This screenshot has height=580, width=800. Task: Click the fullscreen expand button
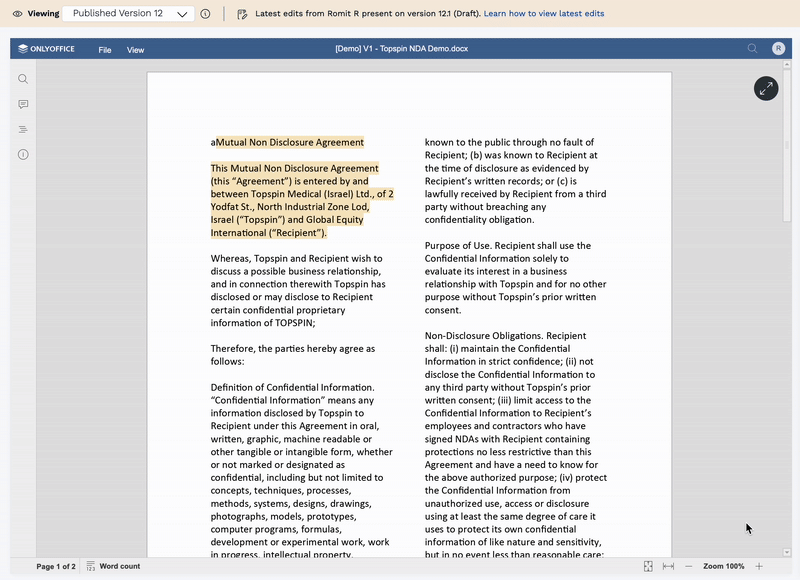766,88
